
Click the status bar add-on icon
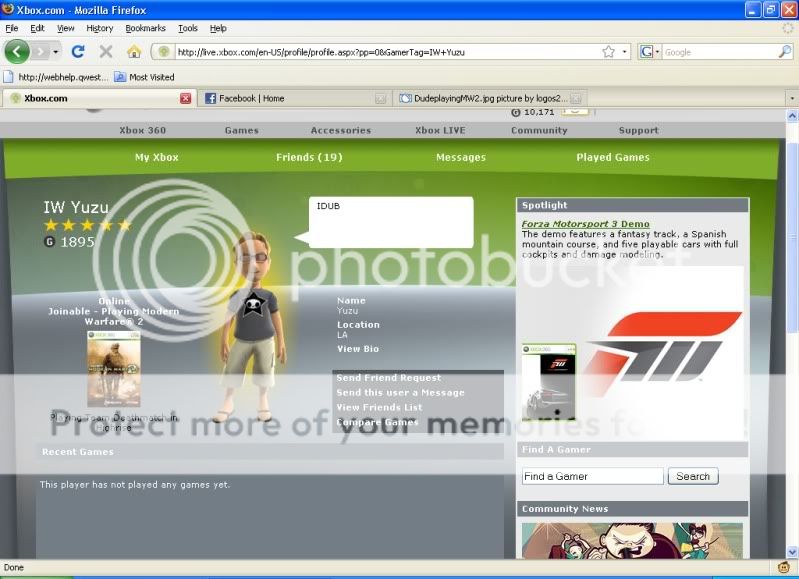coord(784,567)
